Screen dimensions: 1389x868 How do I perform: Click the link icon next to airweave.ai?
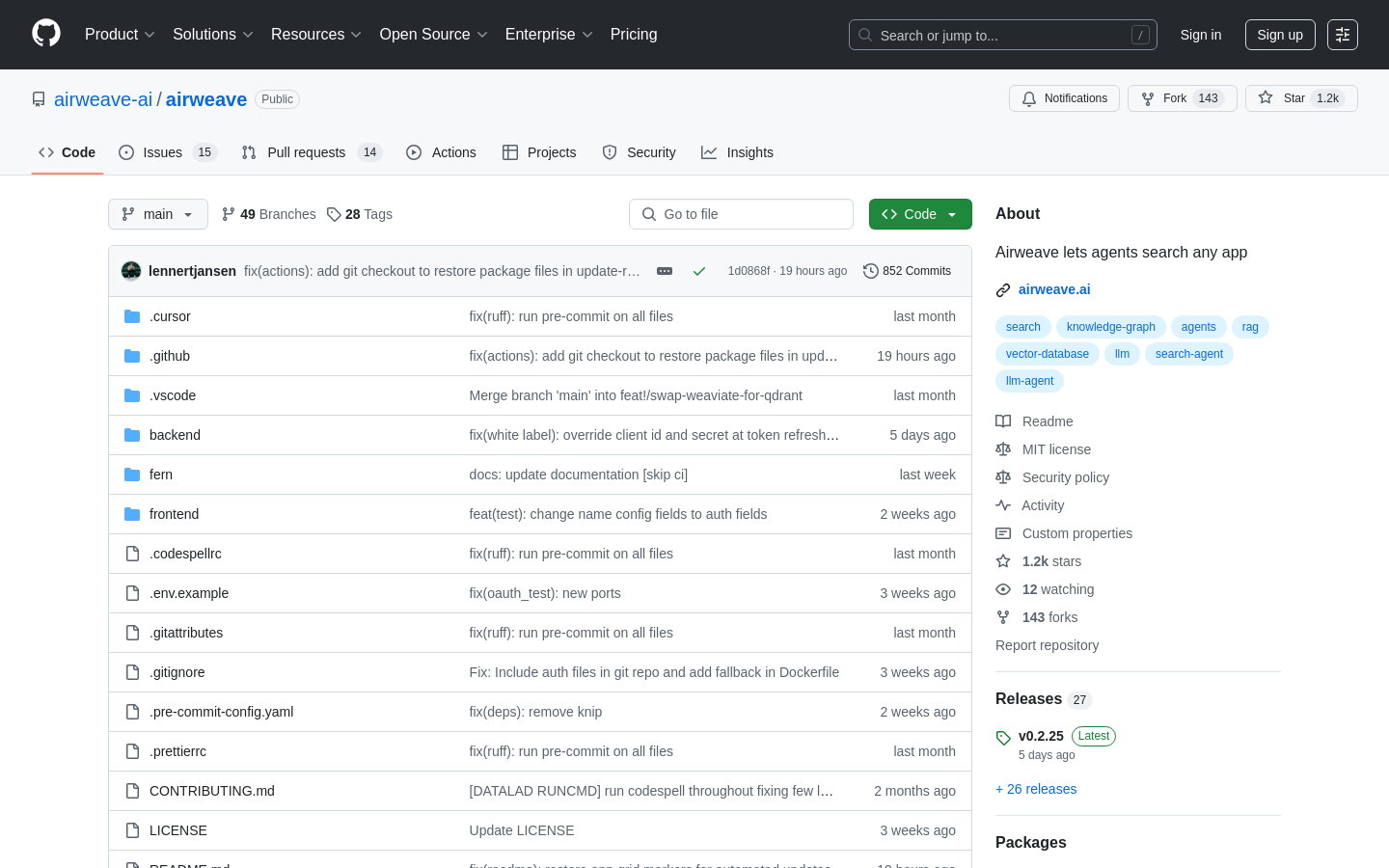tap(1003, 290)
